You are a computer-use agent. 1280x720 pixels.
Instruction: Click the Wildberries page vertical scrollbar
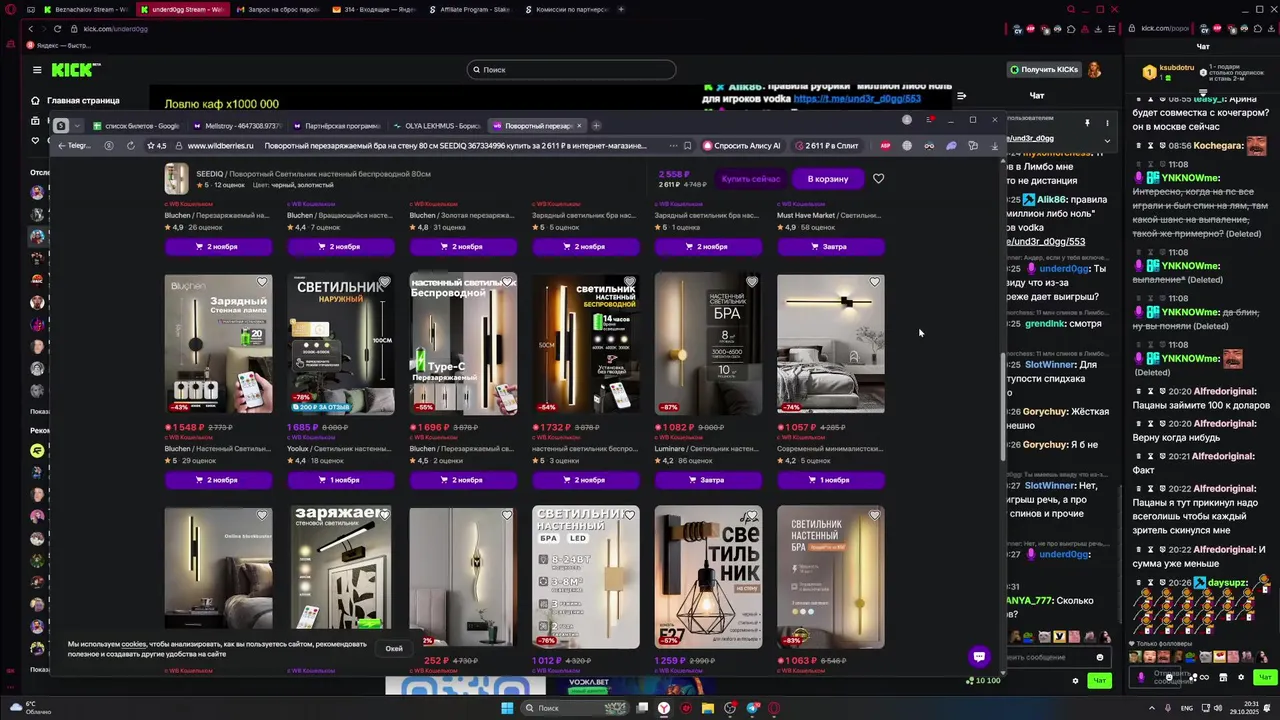coord(1003,405)
